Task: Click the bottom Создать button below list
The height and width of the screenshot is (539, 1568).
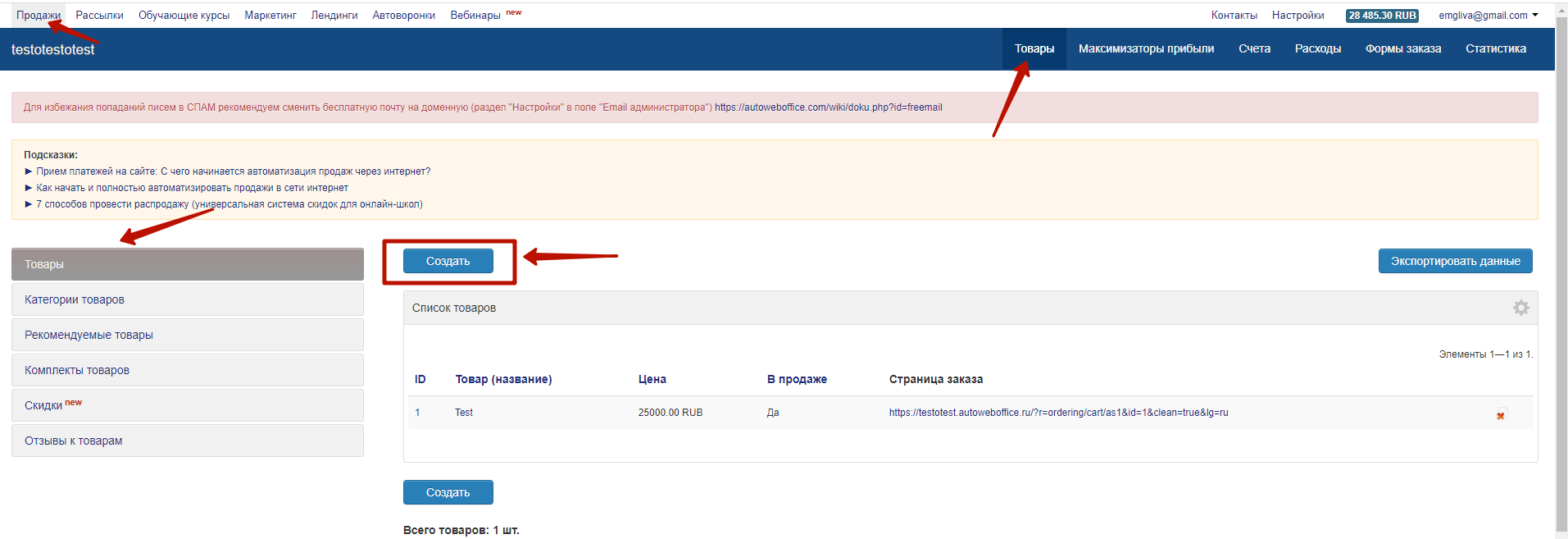Action: [x=448, y=492]
